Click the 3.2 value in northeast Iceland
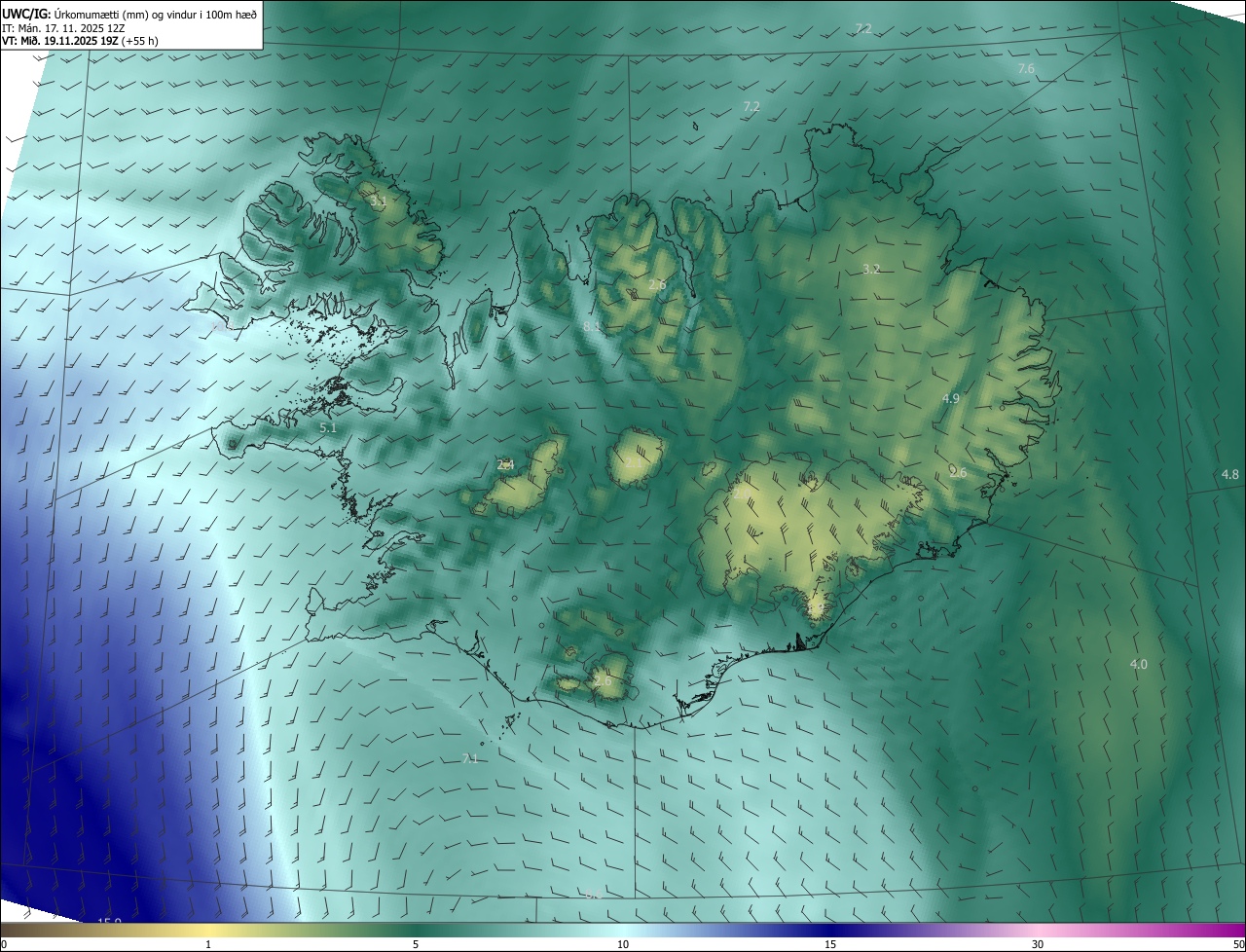The image size is (1246, 952). click(x=871, y=269)
